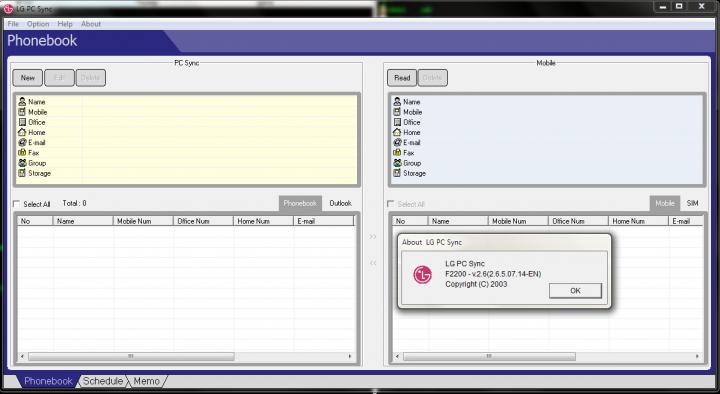Click the Fax icon in Mobile panel
The image size is (720, 394).
[x=397, y=152]
